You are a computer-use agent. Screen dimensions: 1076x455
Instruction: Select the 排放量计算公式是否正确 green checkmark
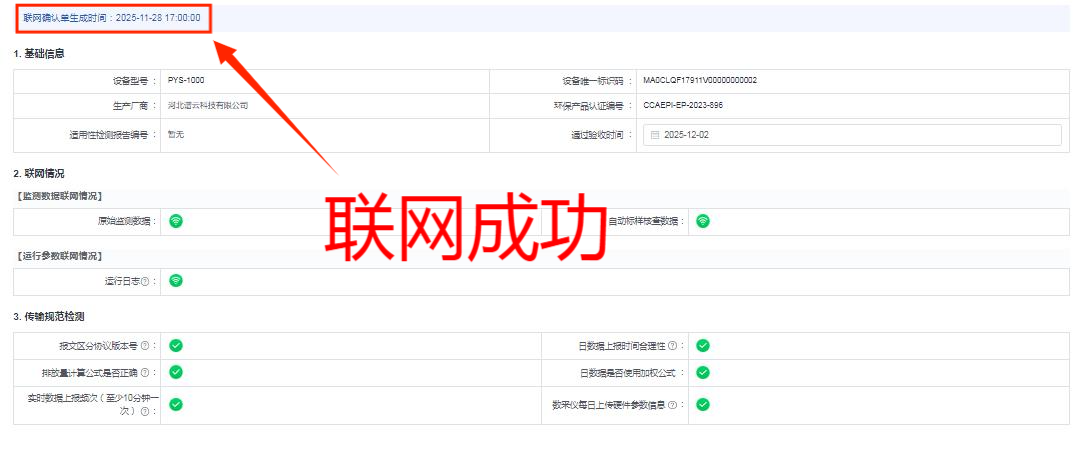coord(176,372)
